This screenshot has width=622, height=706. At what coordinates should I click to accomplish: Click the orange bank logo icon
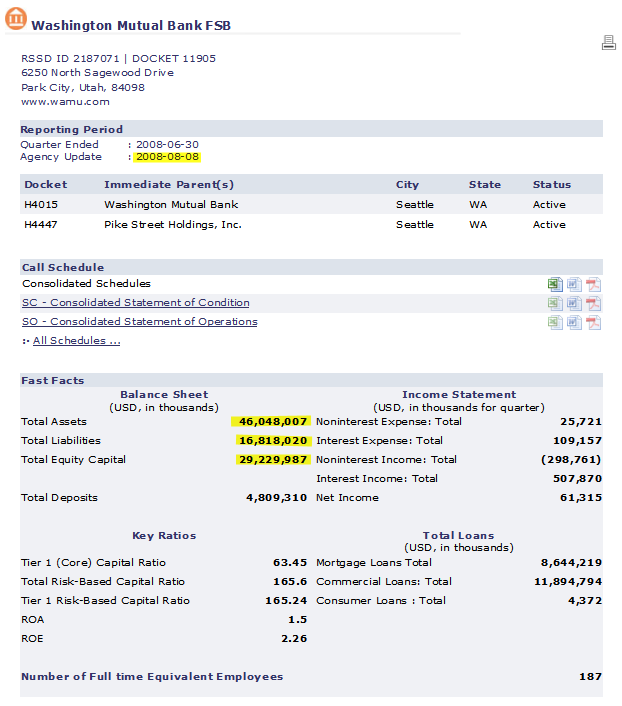click(x=16, y=18)
